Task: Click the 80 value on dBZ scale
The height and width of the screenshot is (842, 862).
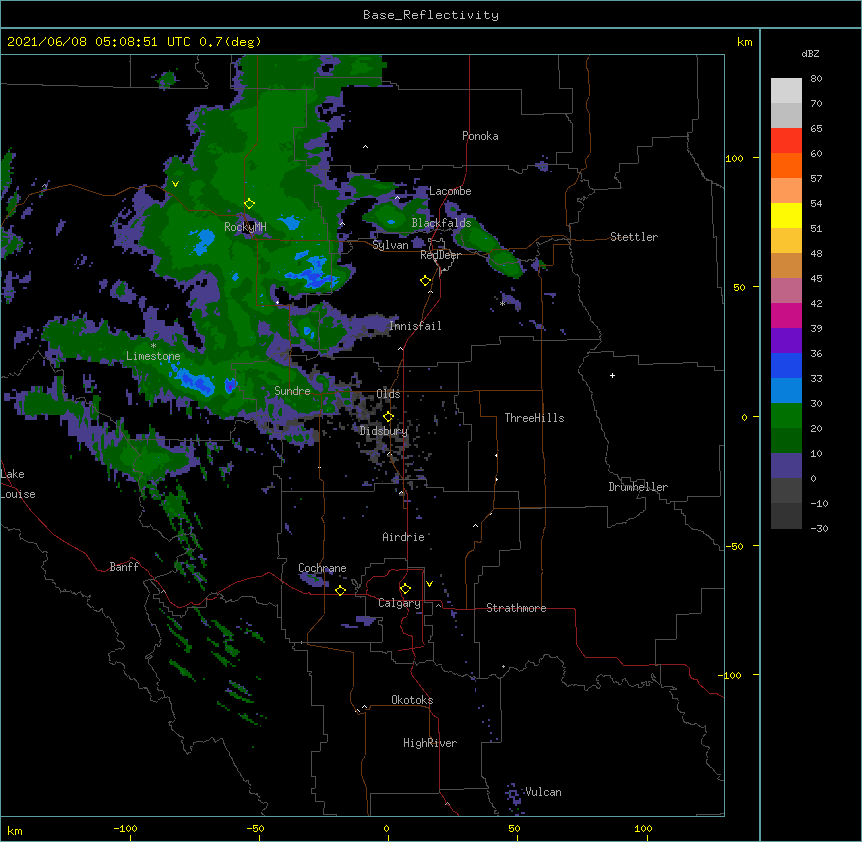Action: coord(816,79)
